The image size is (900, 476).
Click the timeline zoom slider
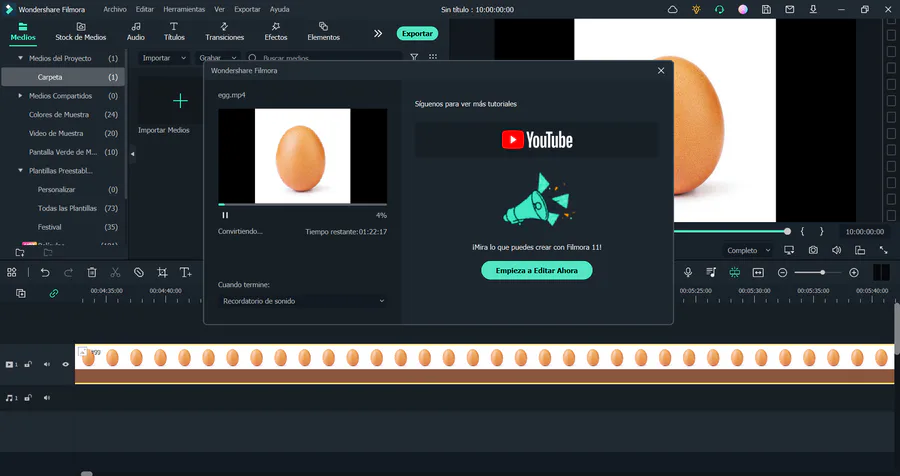click(x=818, y=273)
